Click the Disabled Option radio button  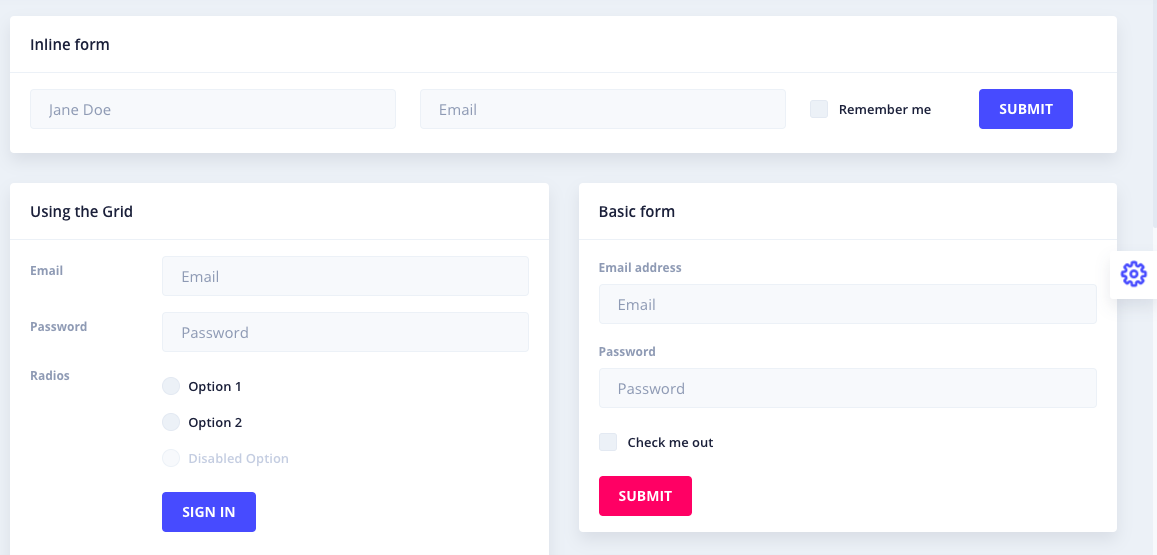pos(170,458)
